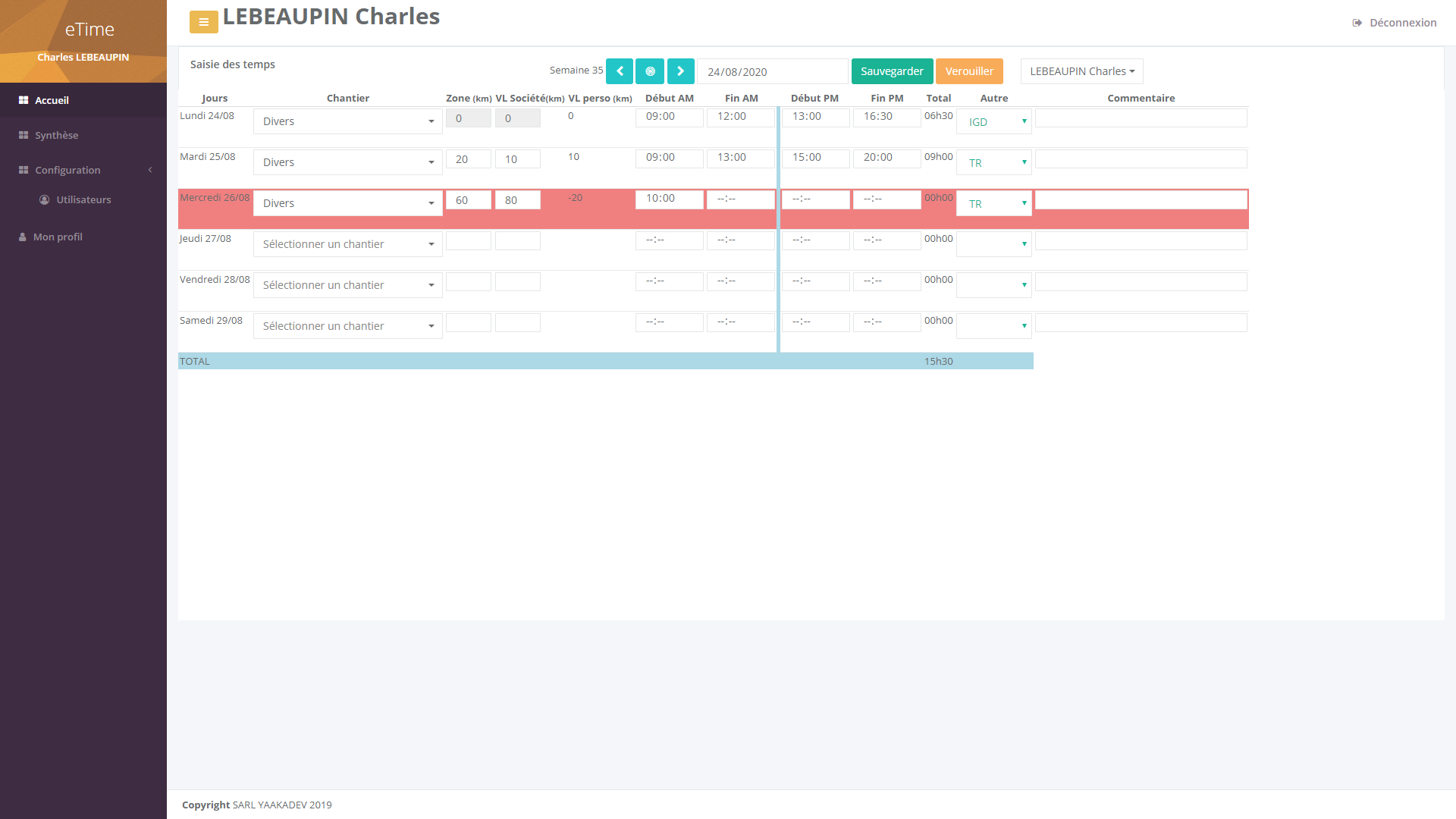
Task: Open Synthèse in the sidebar
Action: [x=56, y=135]
